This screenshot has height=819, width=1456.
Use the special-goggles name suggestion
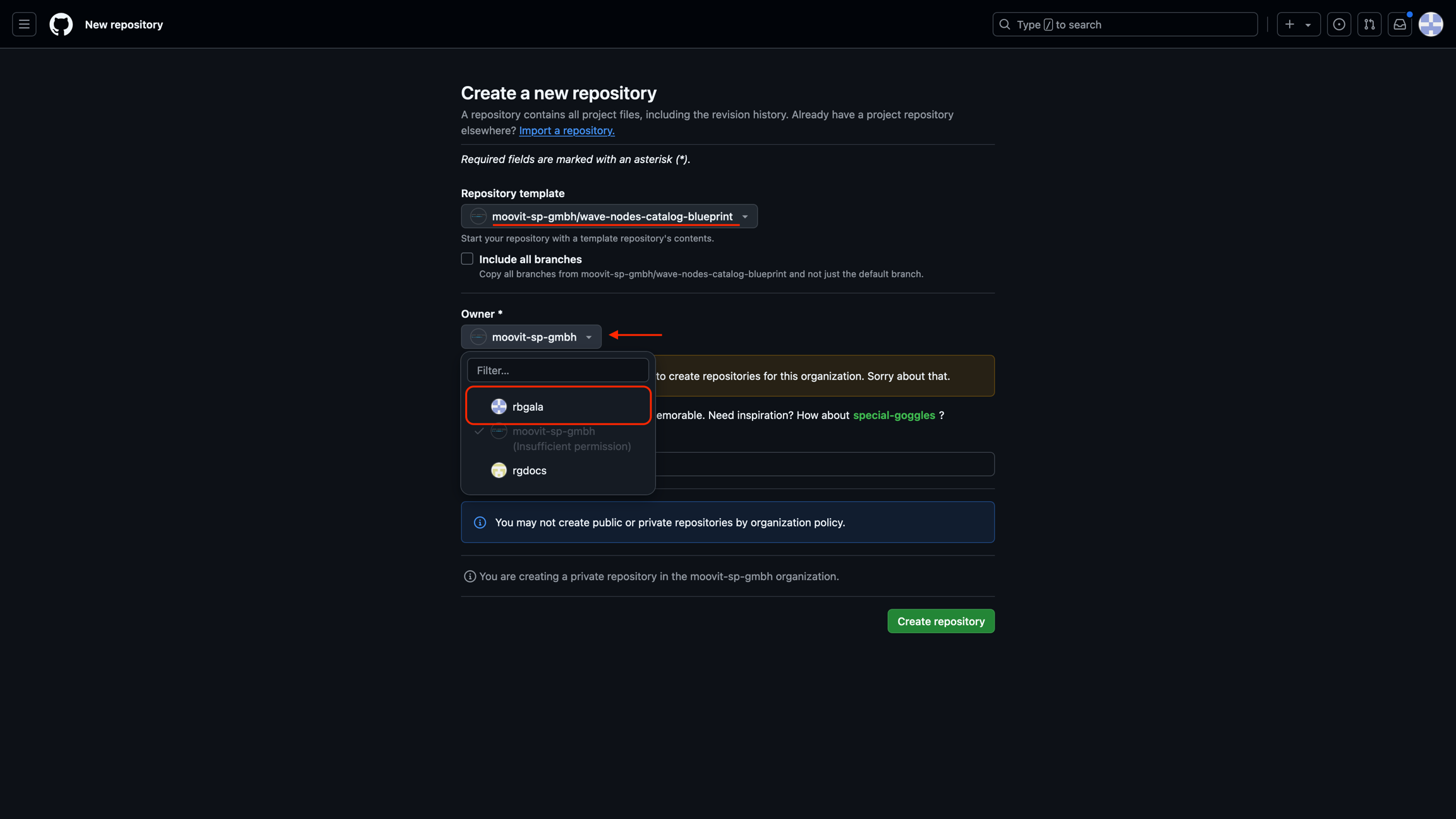894,415
